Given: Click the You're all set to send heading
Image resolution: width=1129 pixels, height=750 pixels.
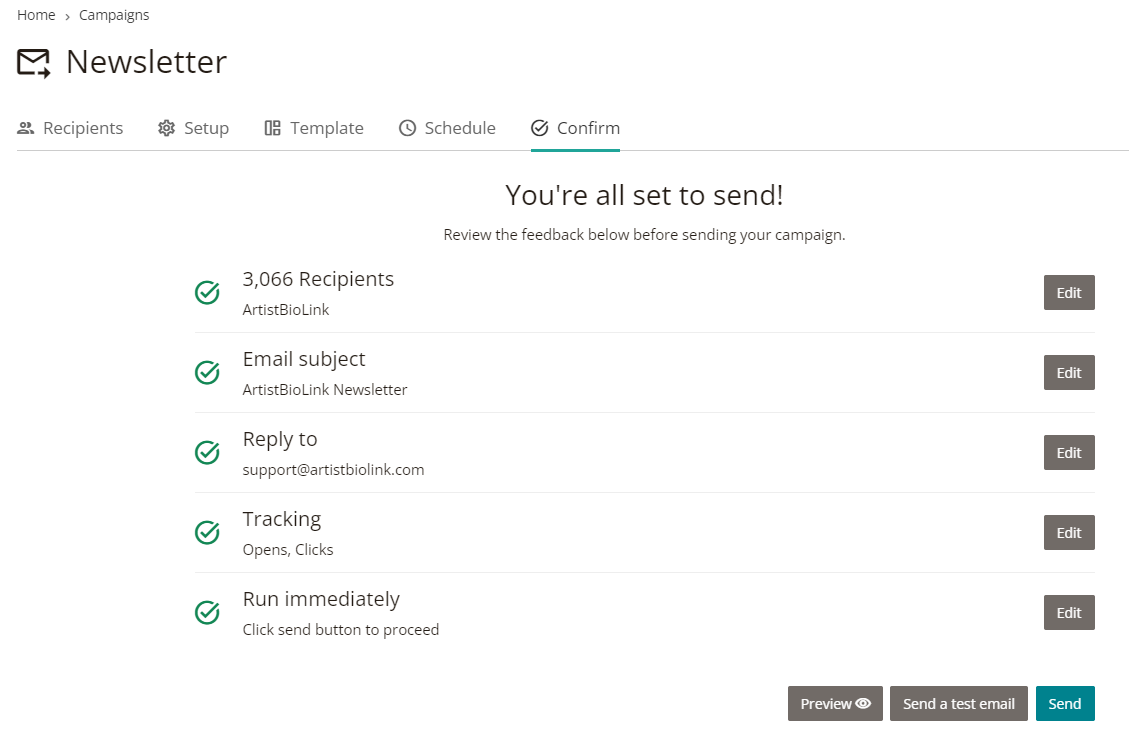Looking at the screenshot, I should click(644, 195).
